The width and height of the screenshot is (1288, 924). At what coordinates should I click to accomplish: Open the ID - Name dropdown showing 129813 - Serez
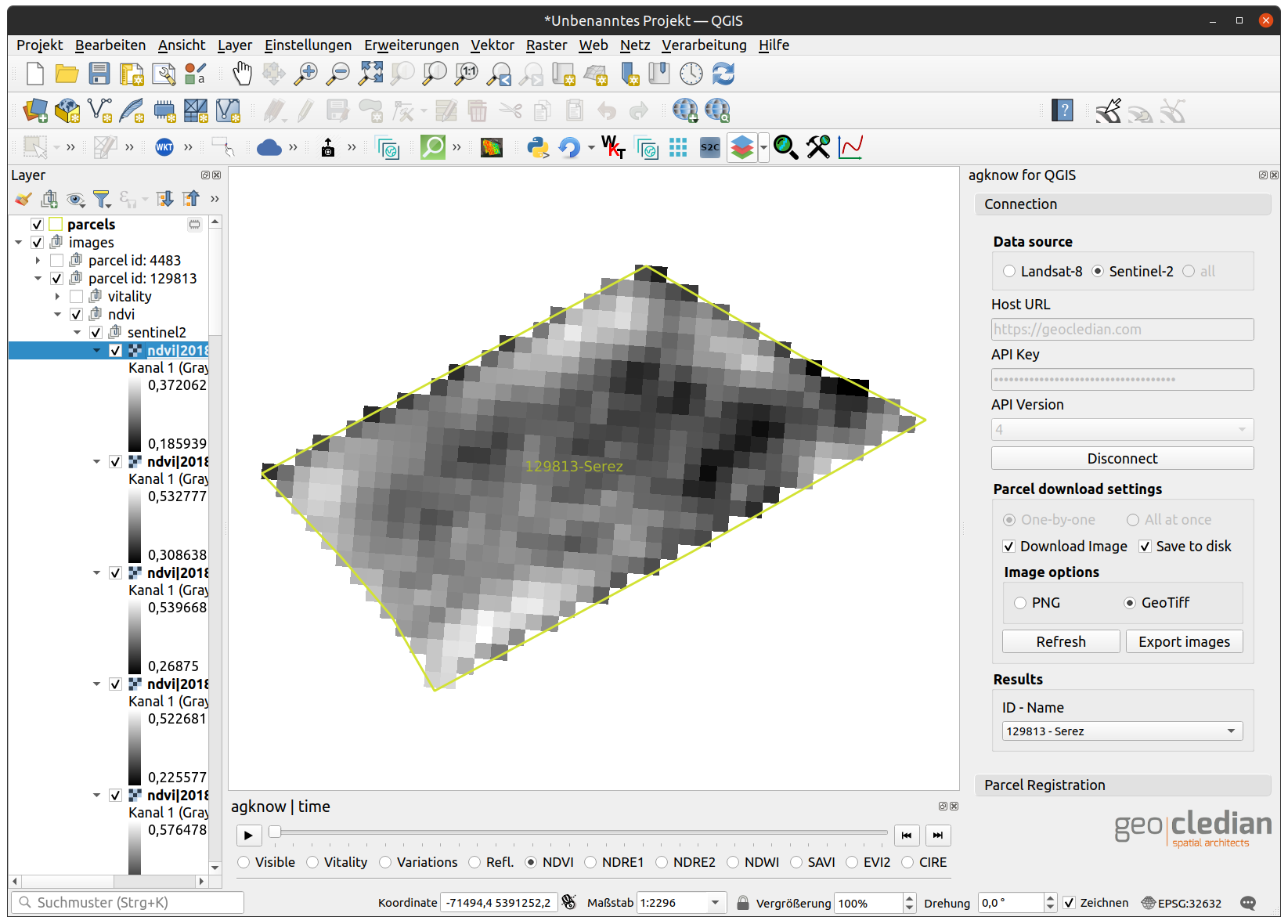(1122, 731)
